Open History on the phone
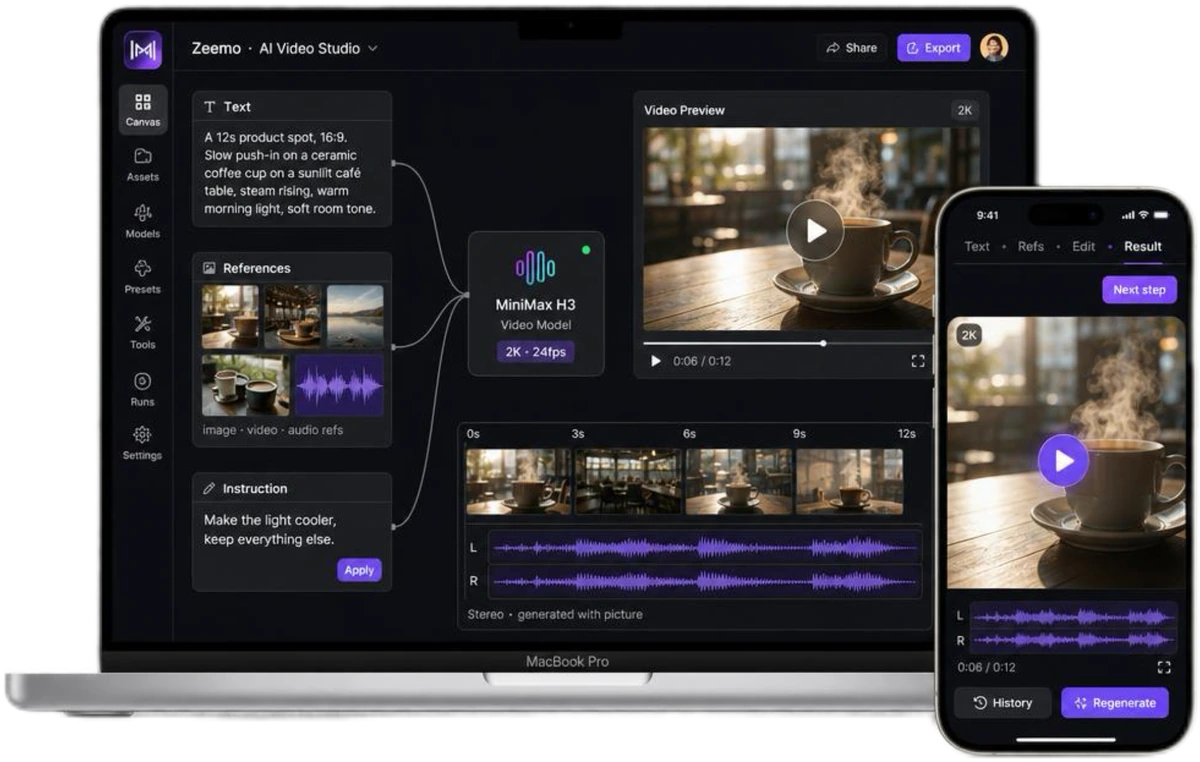Image resolution: width=1200 pixels, height=762 pixels. (x=1003, y=703)
